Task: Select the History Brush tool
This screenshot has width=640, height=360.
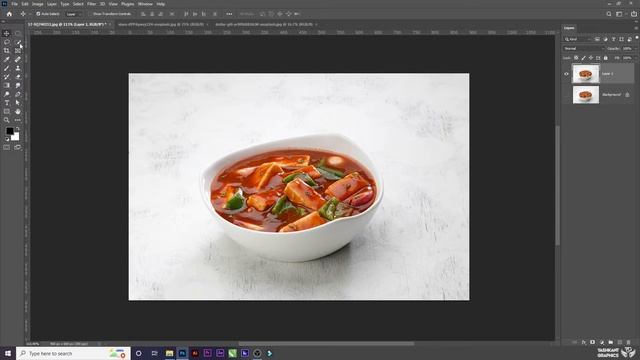Action: [x=7, y=77]
